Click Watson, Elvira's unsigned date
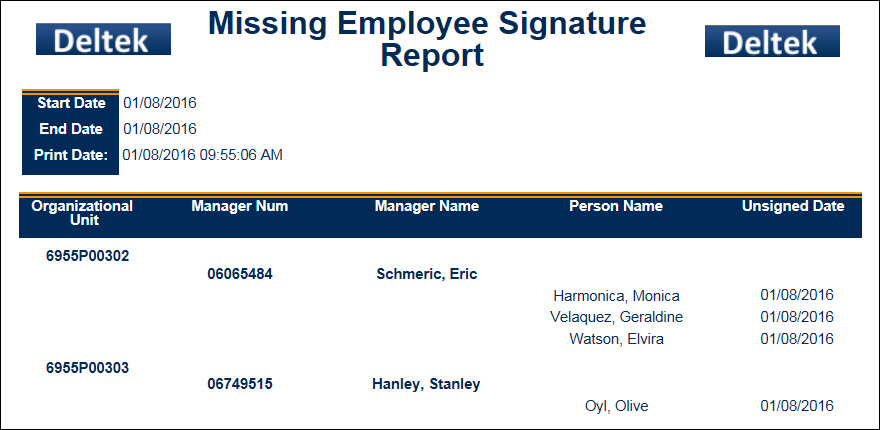The width and height of the screenshot is (880, 430). pos(797,339)
